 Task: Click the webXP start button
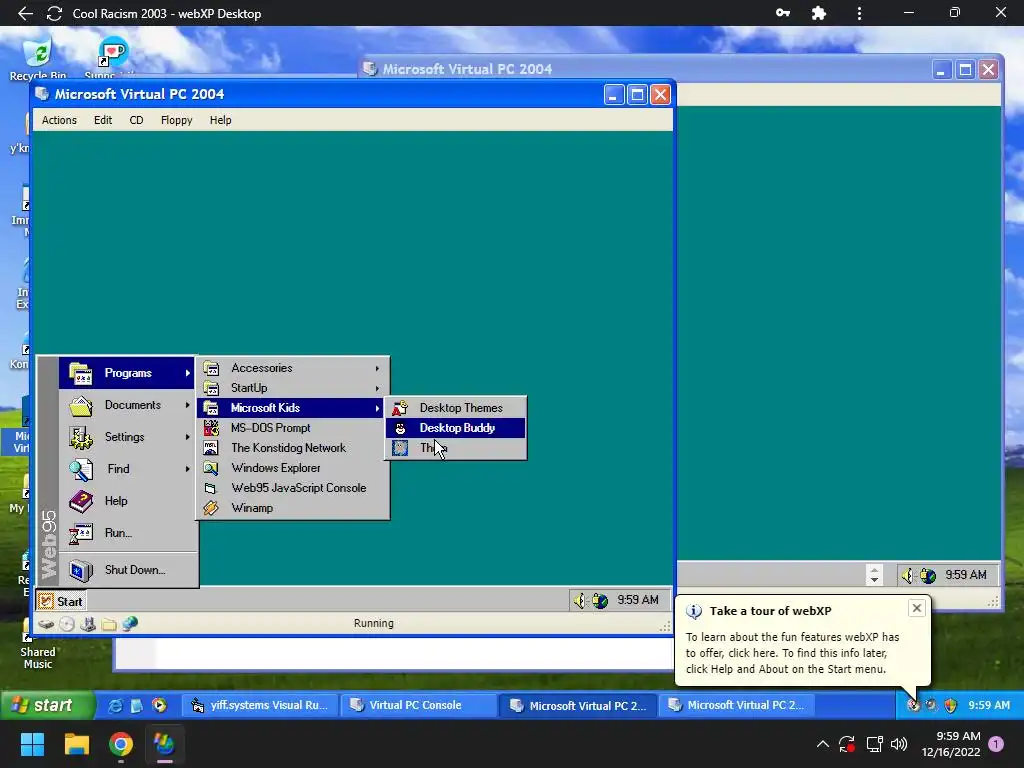[47, 705]
